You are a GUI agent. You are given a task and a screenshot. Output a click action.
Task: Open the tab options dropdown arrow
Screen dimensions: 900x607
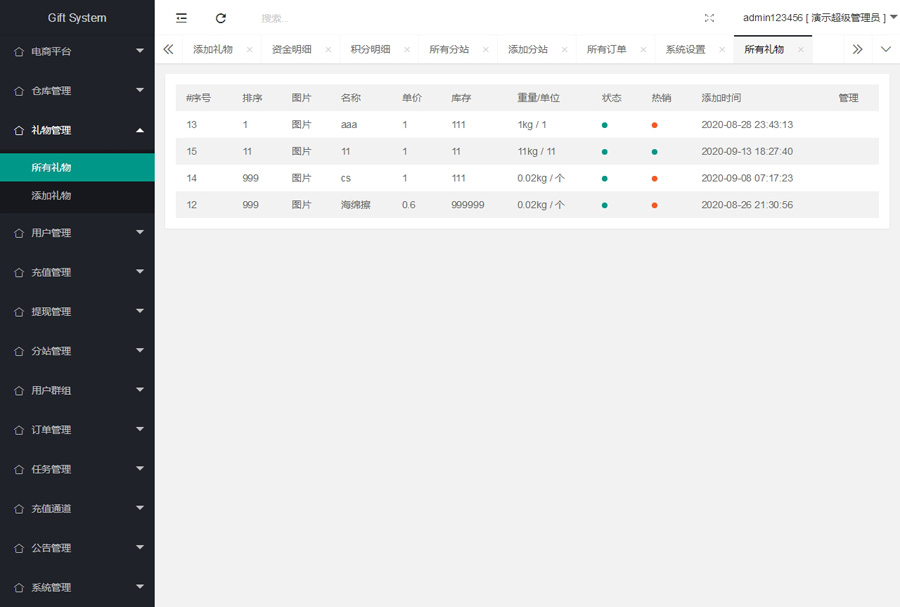click(885, 50)
